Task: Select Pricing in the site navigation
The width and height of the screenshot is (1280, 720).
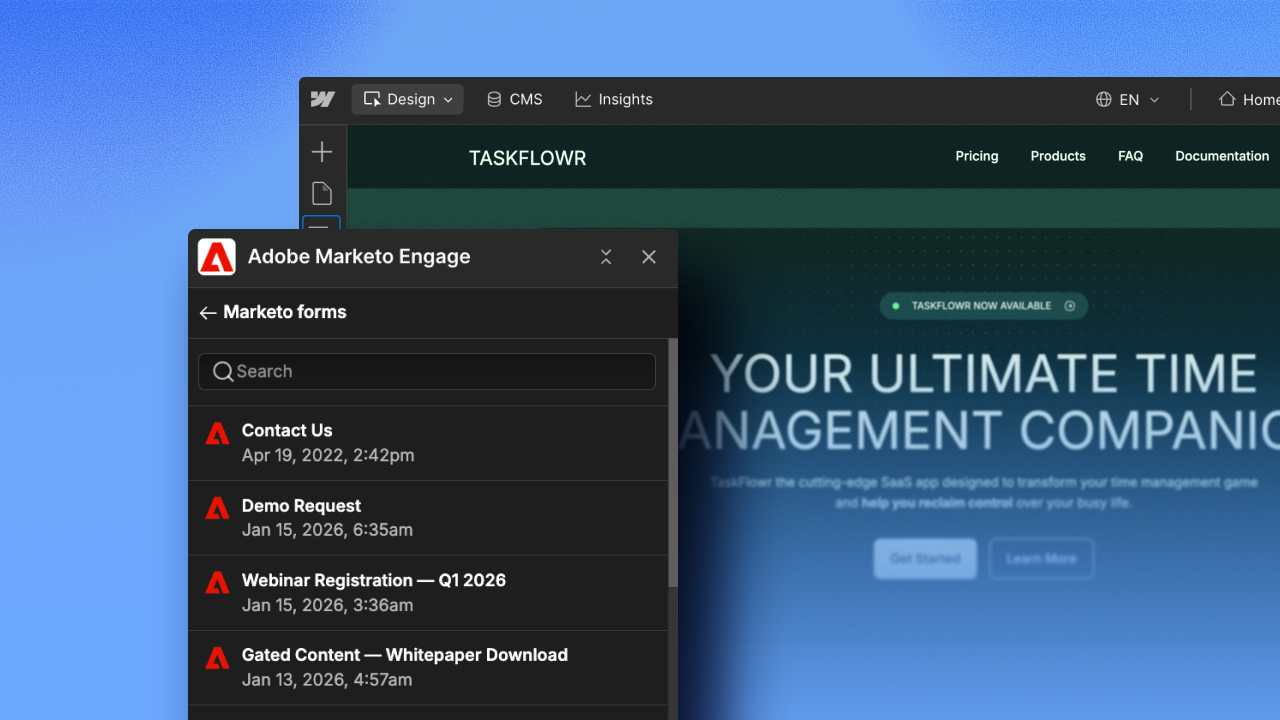Action: (x=977, y=156)
